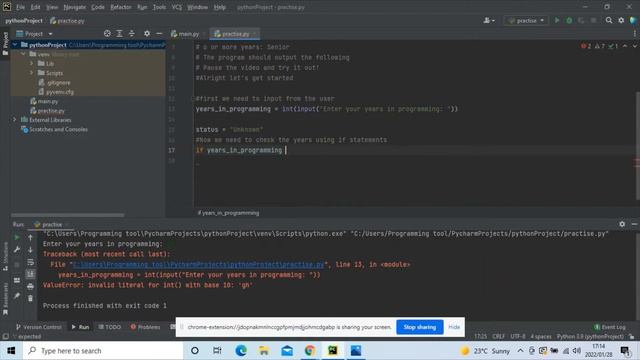
Task: Click the down stack trace arrow in Run panel
Action: click(31, 249)
